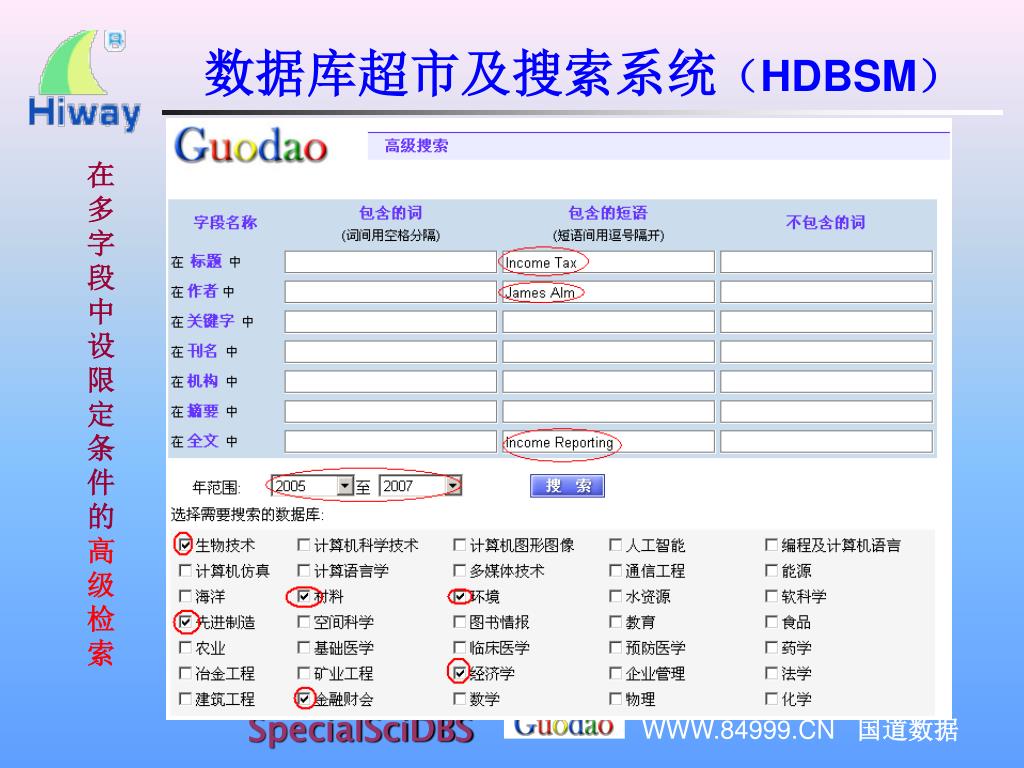Click the 关键字 field name link
1024x768 pixels.
[210, 321]
